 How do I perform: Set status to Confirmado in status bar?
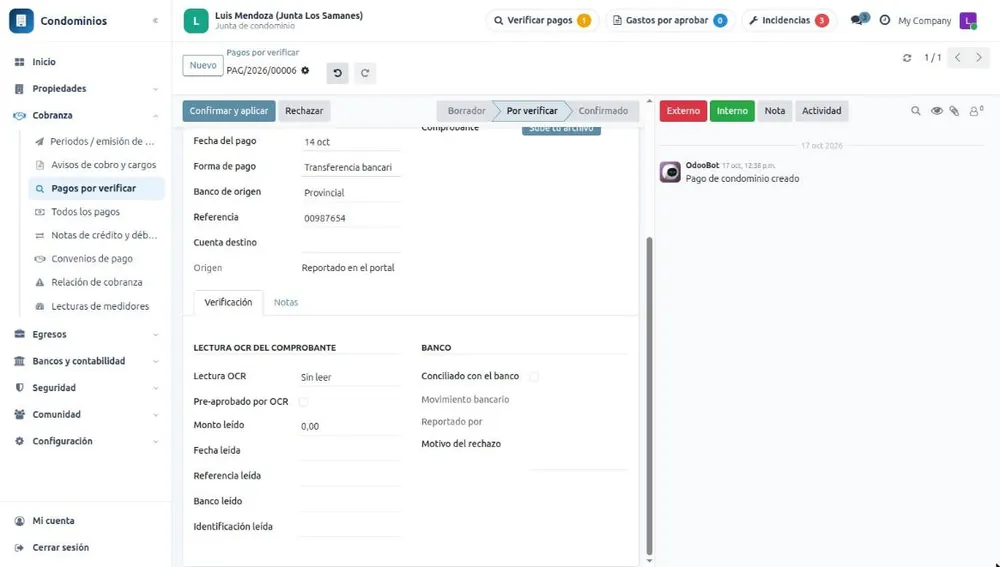603,111
